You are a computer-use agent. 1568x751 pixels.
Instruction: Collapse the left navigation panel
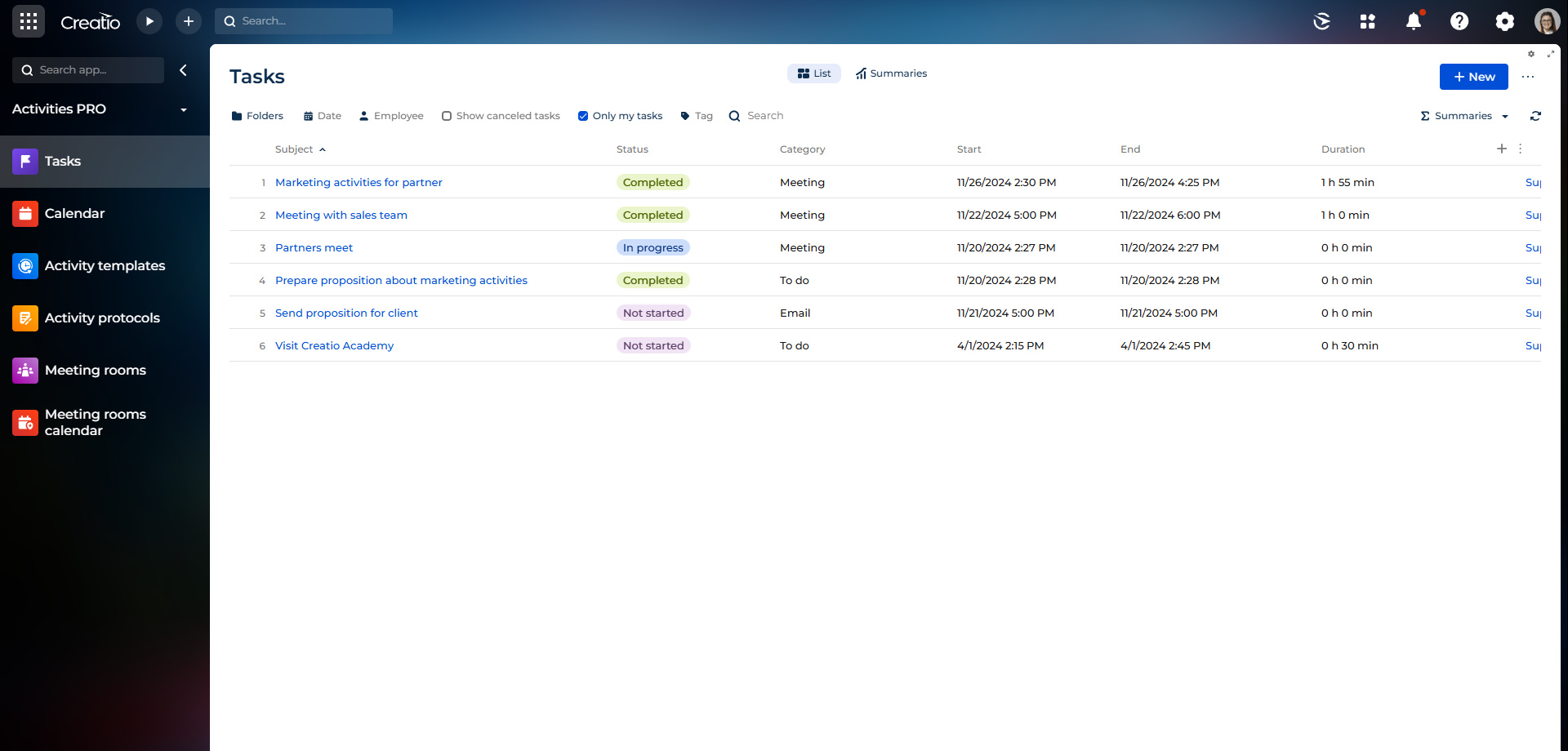pyautogui.click(x=183, y=70)
